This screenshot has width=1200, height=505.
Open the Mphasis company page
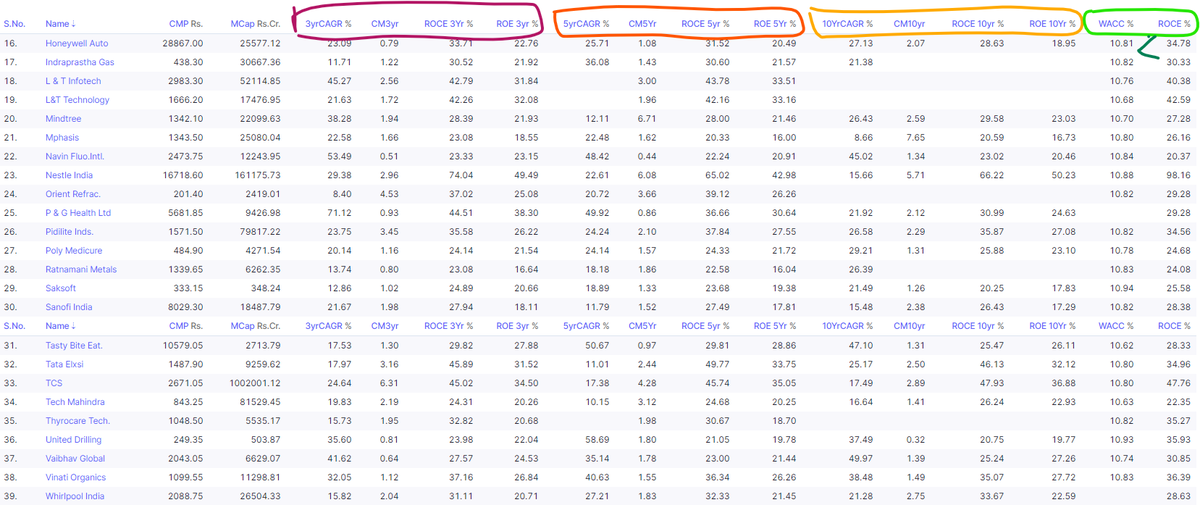64,138
